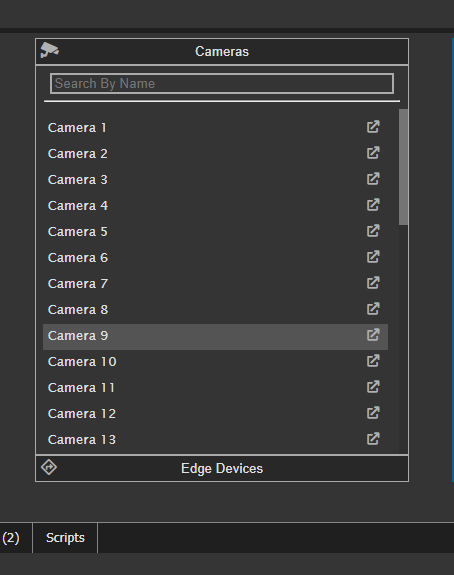Pop out Camera 5 using its icon

[373, 231]
